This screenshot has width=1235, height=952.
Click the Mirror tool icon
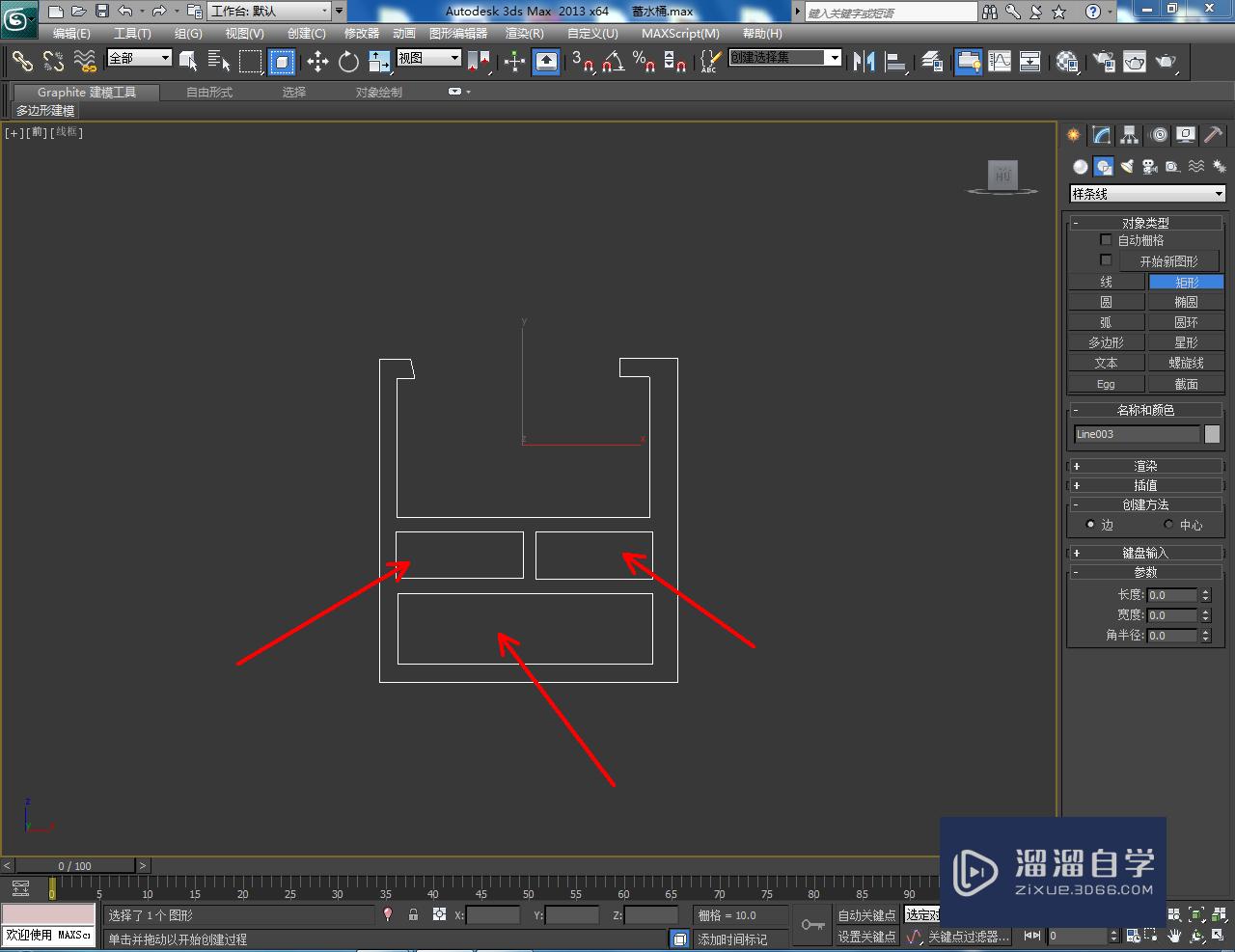pos(864,62)
